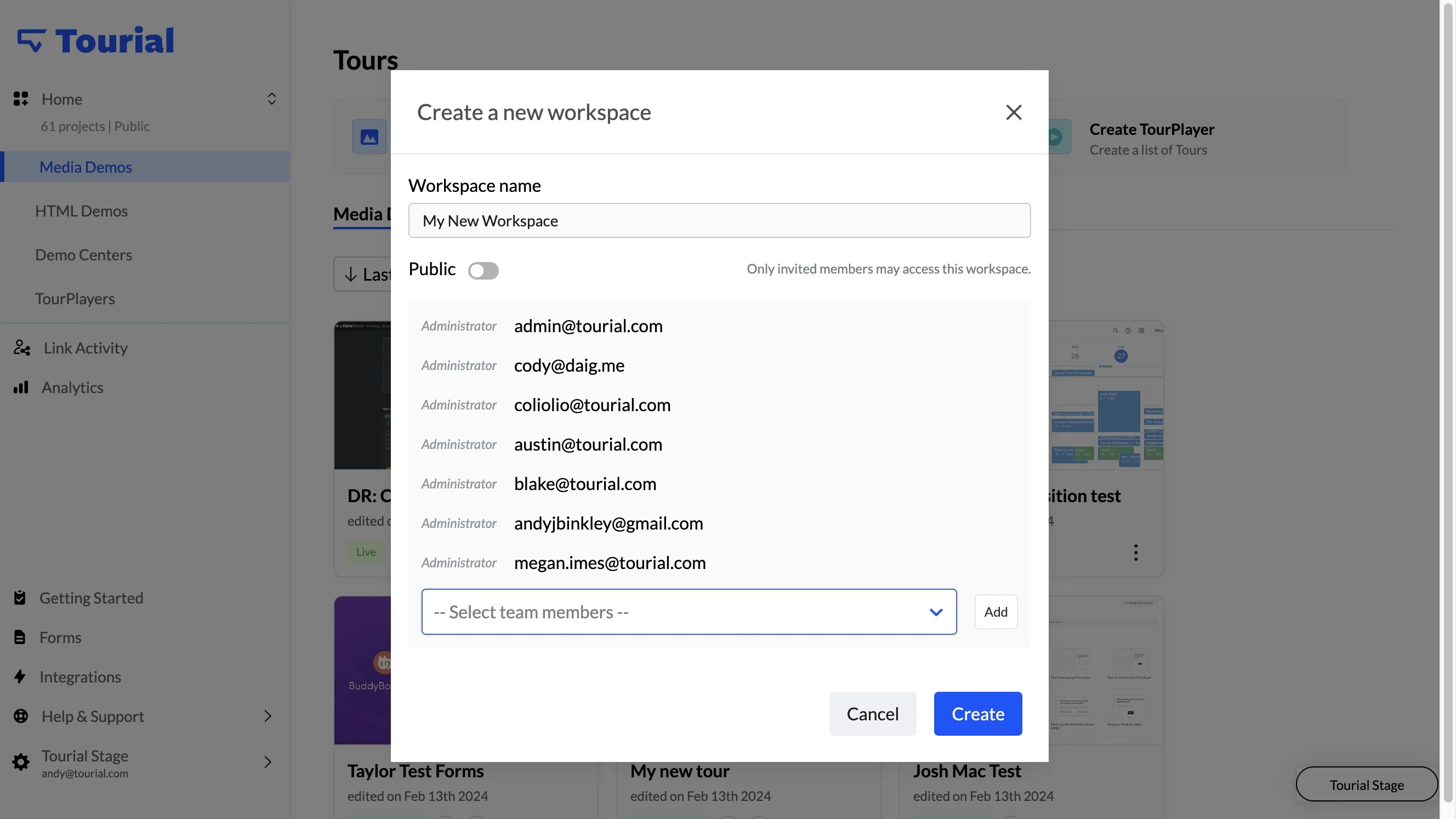Click the 61 projects | Public label
This screenshot has height=819, width=1456.
[x=95, y=126]
